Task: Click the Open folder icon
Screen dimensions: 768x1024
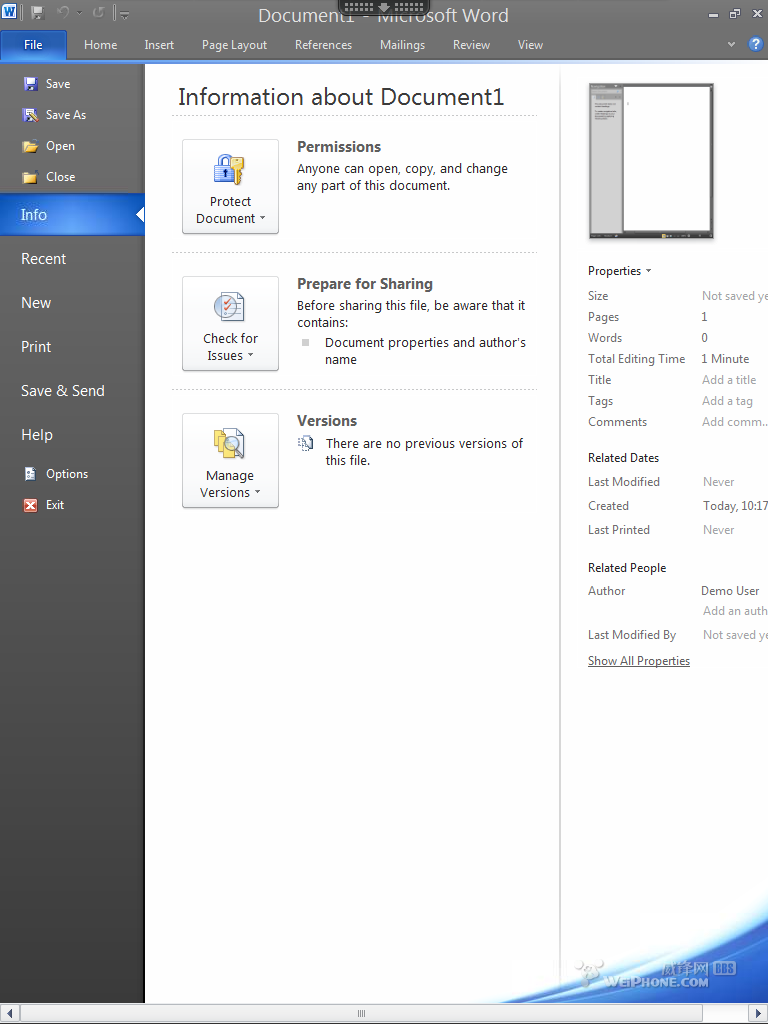Action: [x=30, y=146]
